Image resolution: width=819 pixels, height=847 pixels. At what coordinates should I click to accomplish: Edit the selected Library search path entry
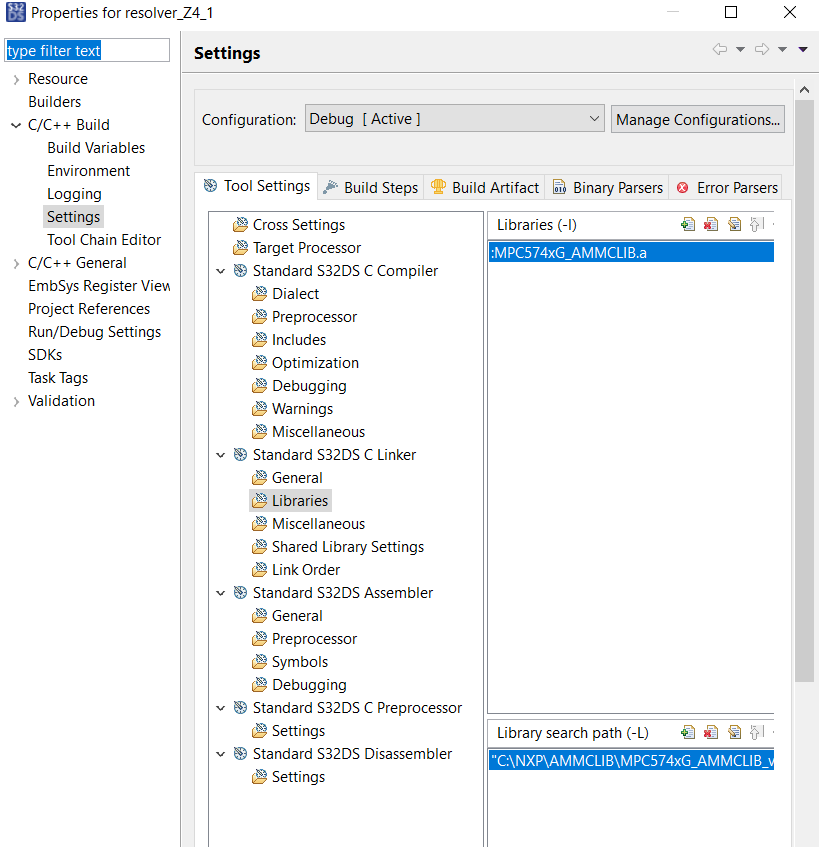pos(734,733)
